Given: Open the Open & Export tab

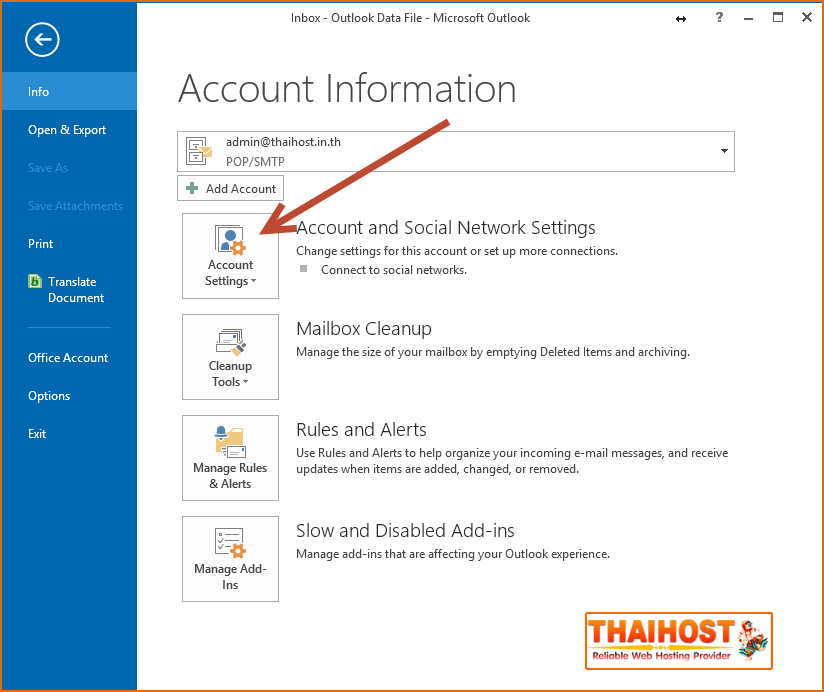Looking at the screenshot, I should coord(69,130).
